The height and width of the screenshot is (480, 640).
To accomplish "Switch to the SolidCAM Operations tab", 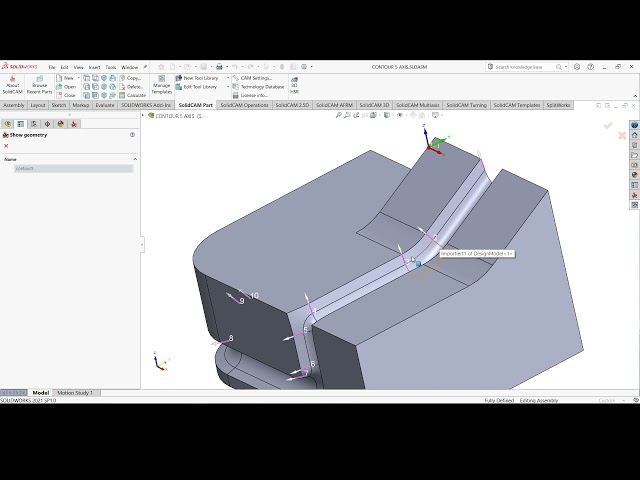I will [x=244, y=105].
